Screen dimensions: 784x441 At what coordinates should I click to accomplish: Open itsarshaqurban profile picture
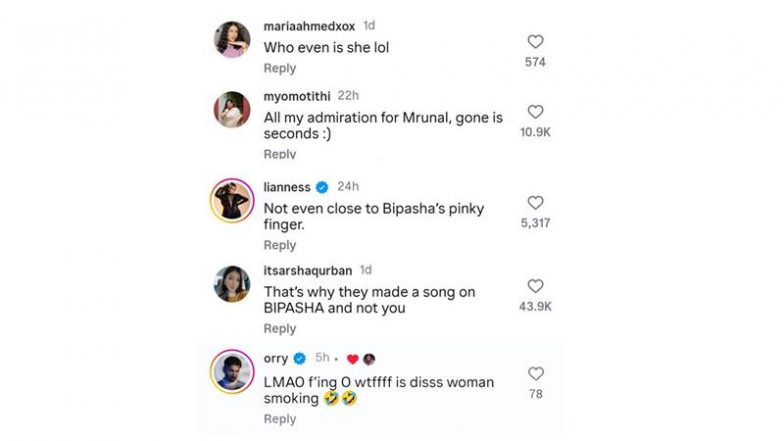232,284
